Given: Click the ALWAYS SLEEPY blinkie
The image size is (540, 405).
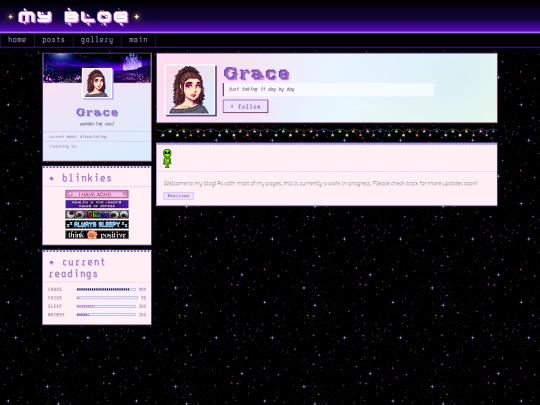Looking at the screenshot, I should tap(97, 225).
